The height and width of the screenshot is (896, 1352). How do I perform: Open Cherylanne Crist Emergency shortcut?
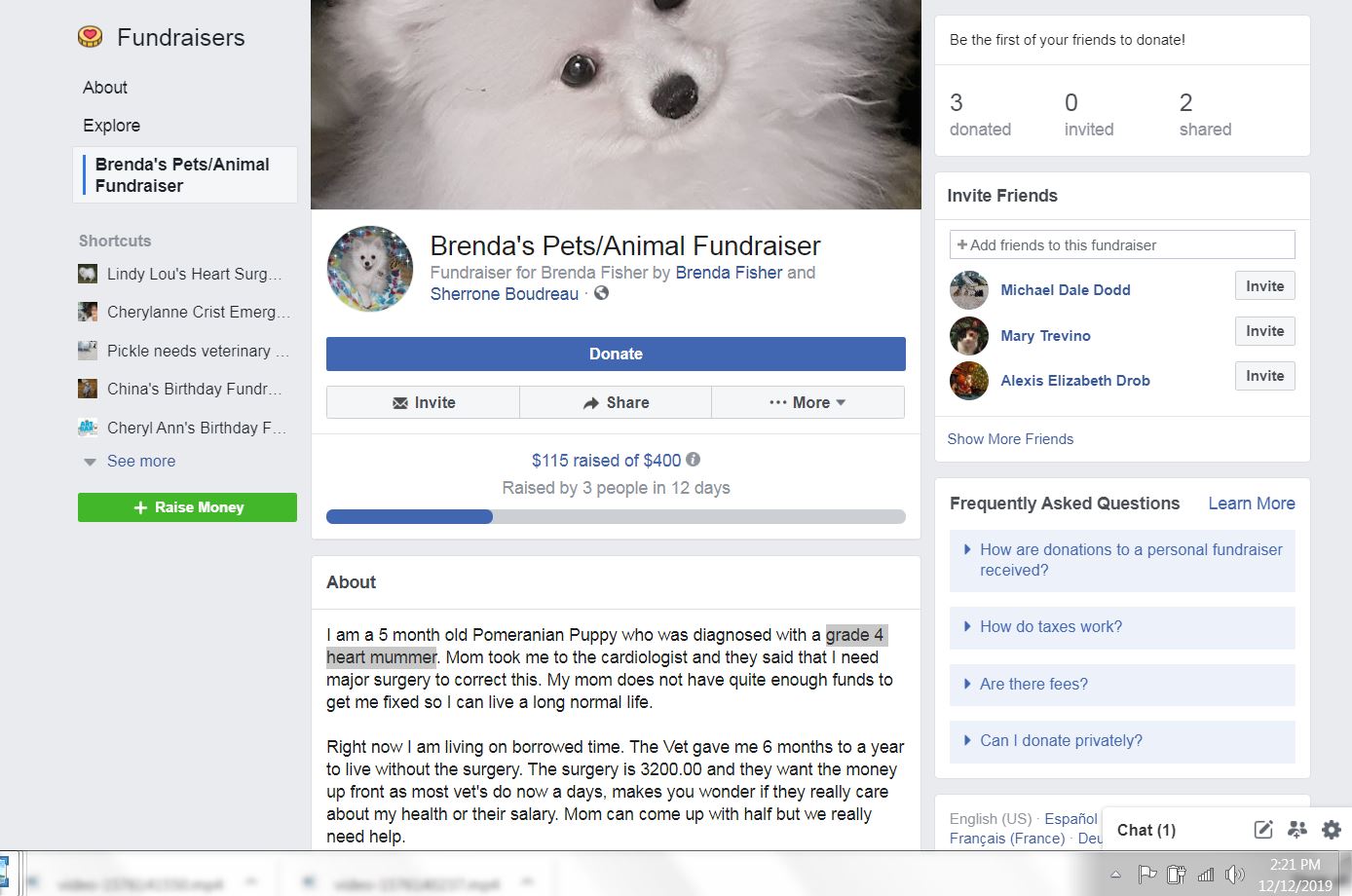199,312
